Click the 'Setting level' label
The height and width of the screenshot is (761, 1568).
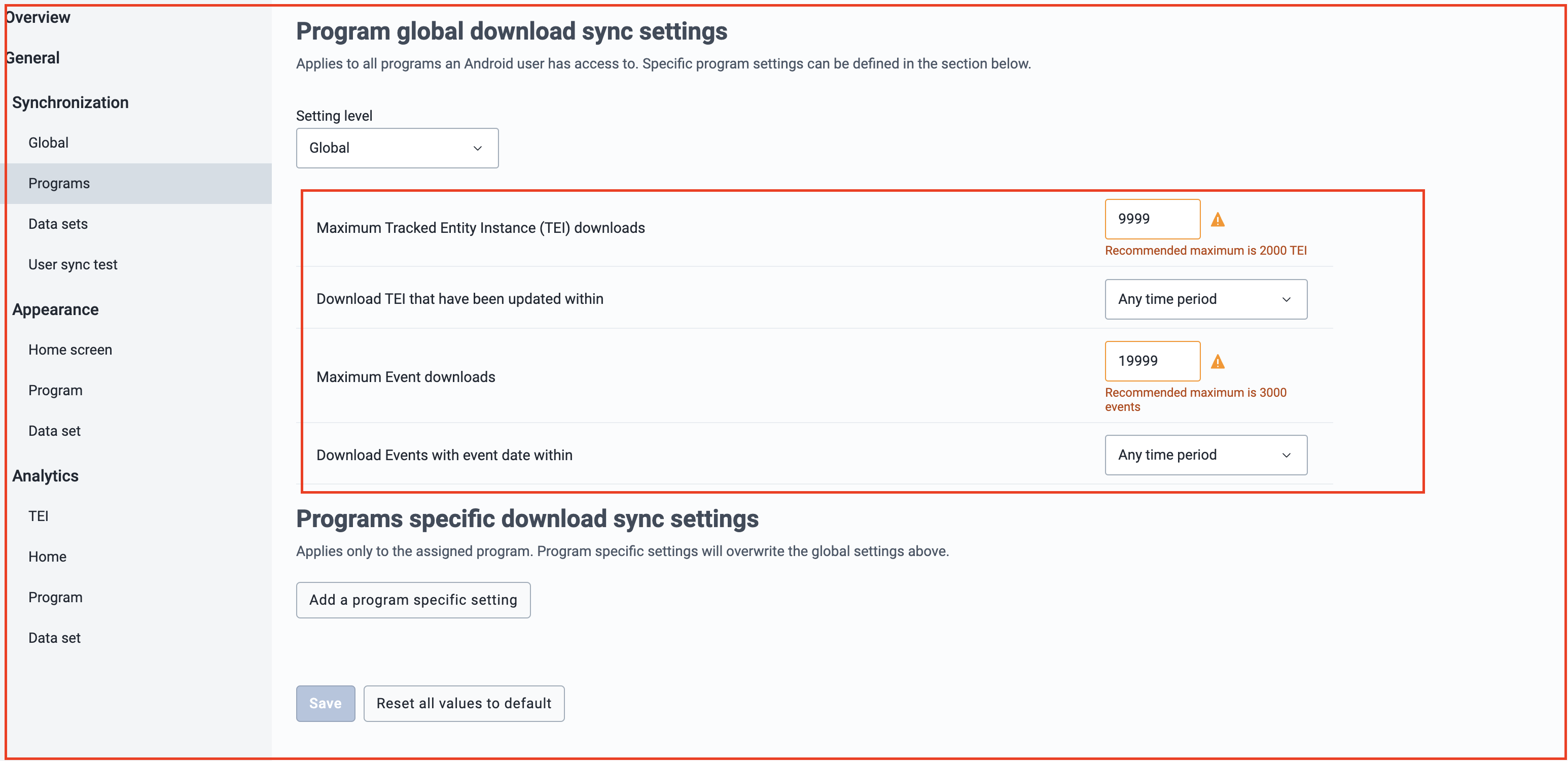[334, 116]
